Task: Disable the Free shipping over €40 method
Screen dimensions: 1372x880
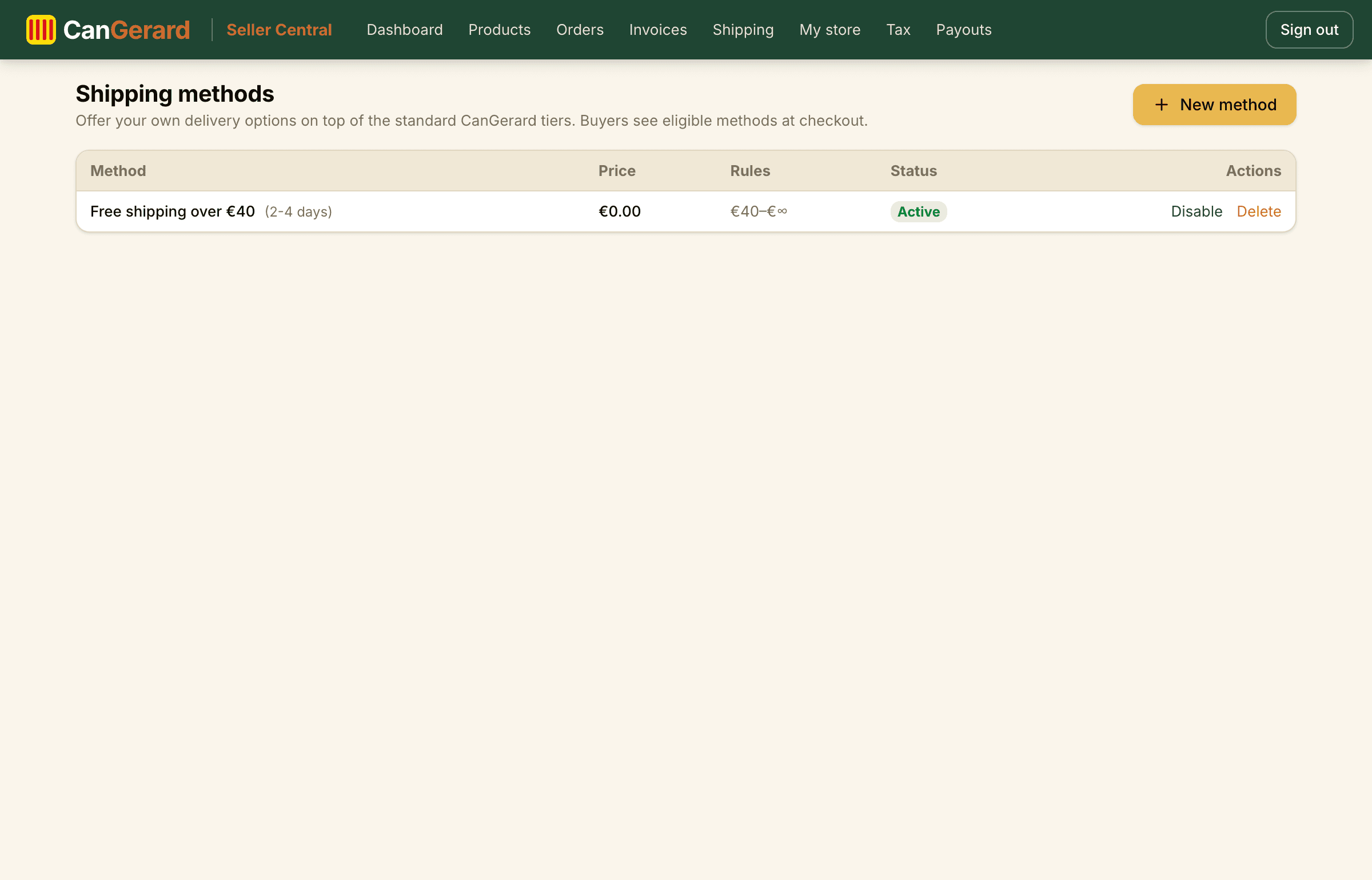Action: (1196, 211)
